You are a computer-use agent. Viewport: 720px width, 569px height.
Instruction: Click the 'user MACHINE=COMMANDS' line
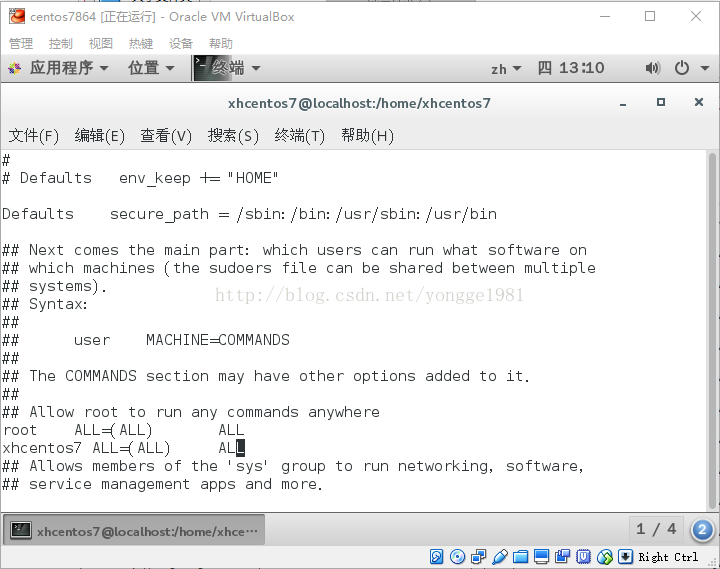[182, 340]
